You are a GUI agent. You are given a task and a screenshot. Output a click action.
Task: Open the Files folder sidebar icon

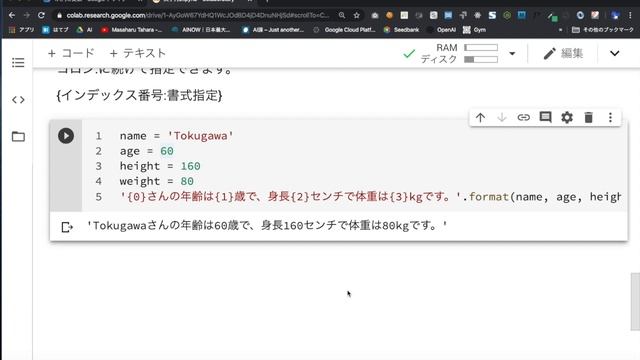tap(18, 136)
